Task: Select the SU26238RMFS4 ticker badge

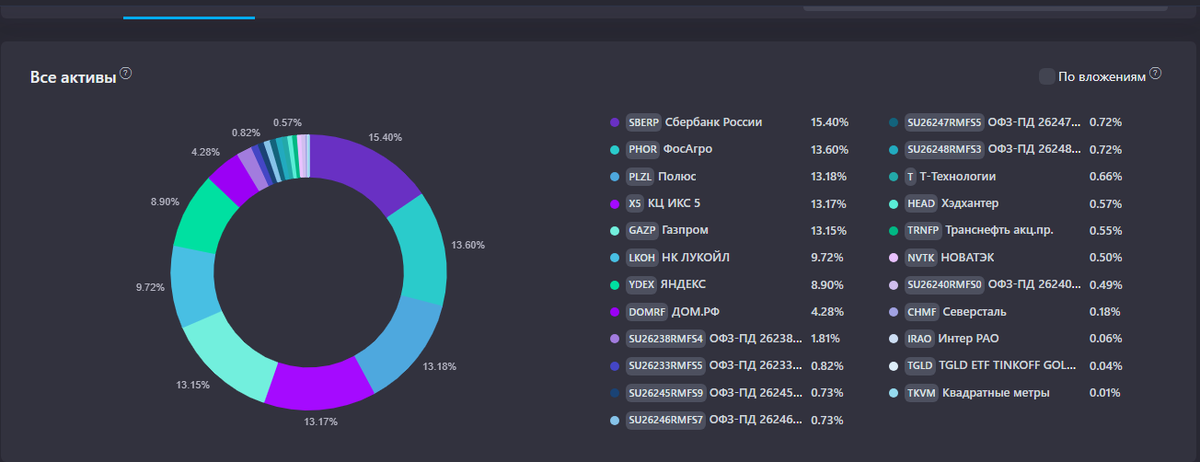Action: click(x=665, y=338)
